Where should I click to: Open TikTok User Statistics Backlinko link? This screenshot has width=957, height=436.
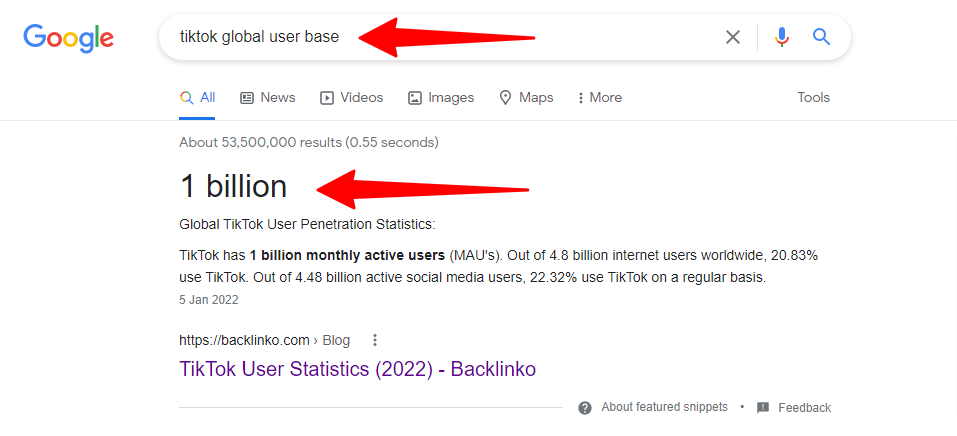point(357,369)
